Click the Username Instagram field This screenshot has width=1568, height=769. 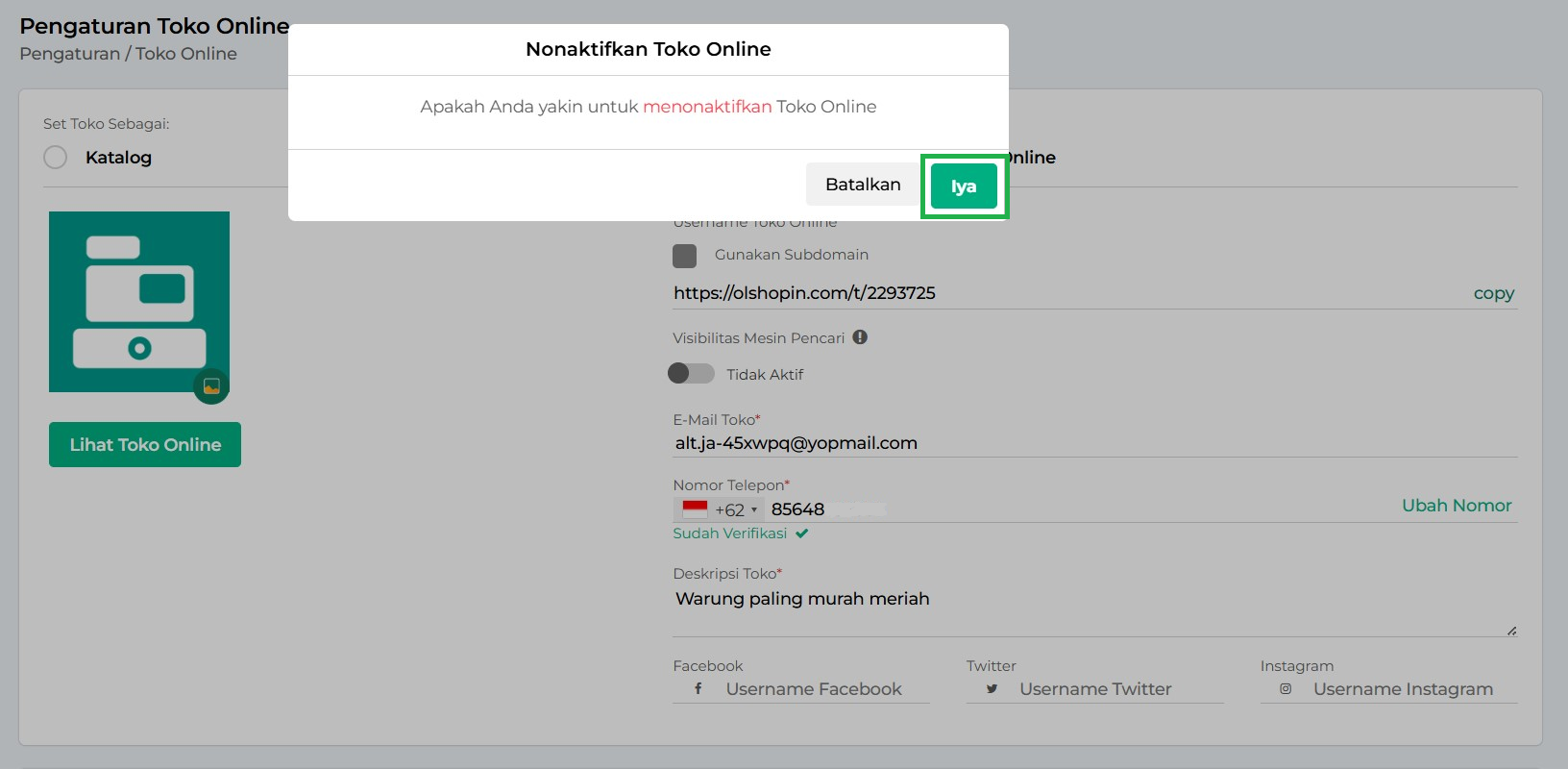point(1403,689)
